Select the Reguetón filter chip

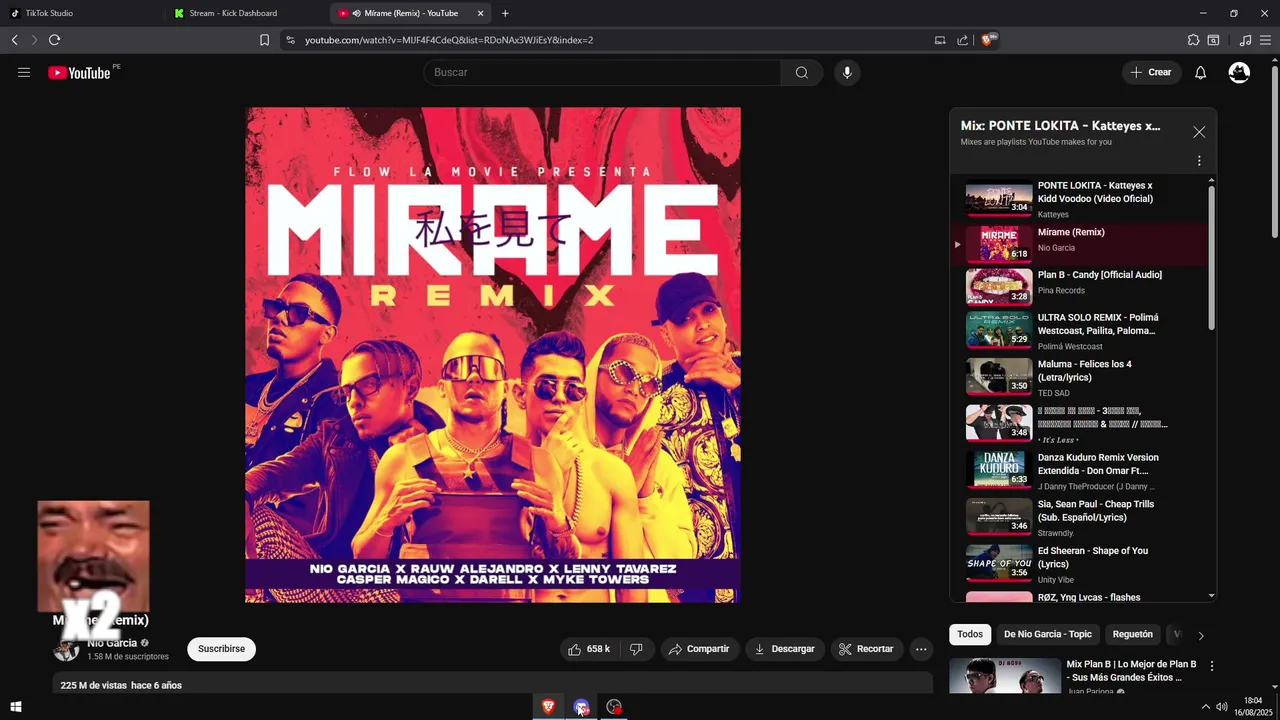pos(1133,634)
